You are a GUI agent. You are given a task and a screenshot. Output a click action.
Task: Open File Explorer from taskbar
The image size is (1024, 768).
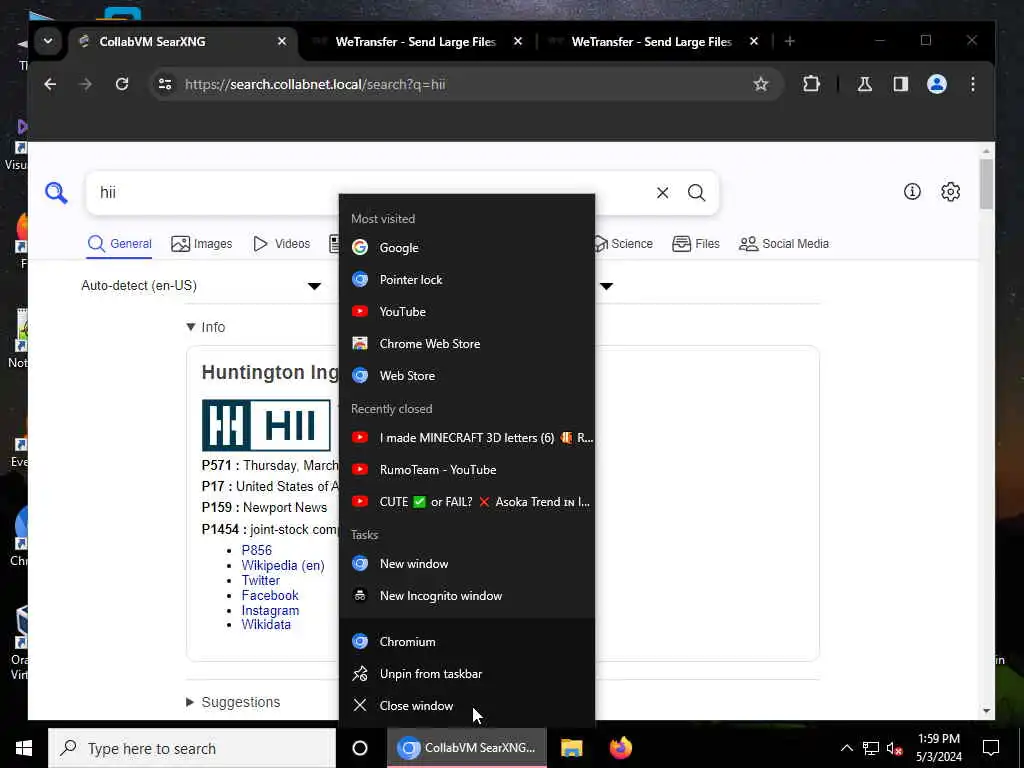coord(571,748)
